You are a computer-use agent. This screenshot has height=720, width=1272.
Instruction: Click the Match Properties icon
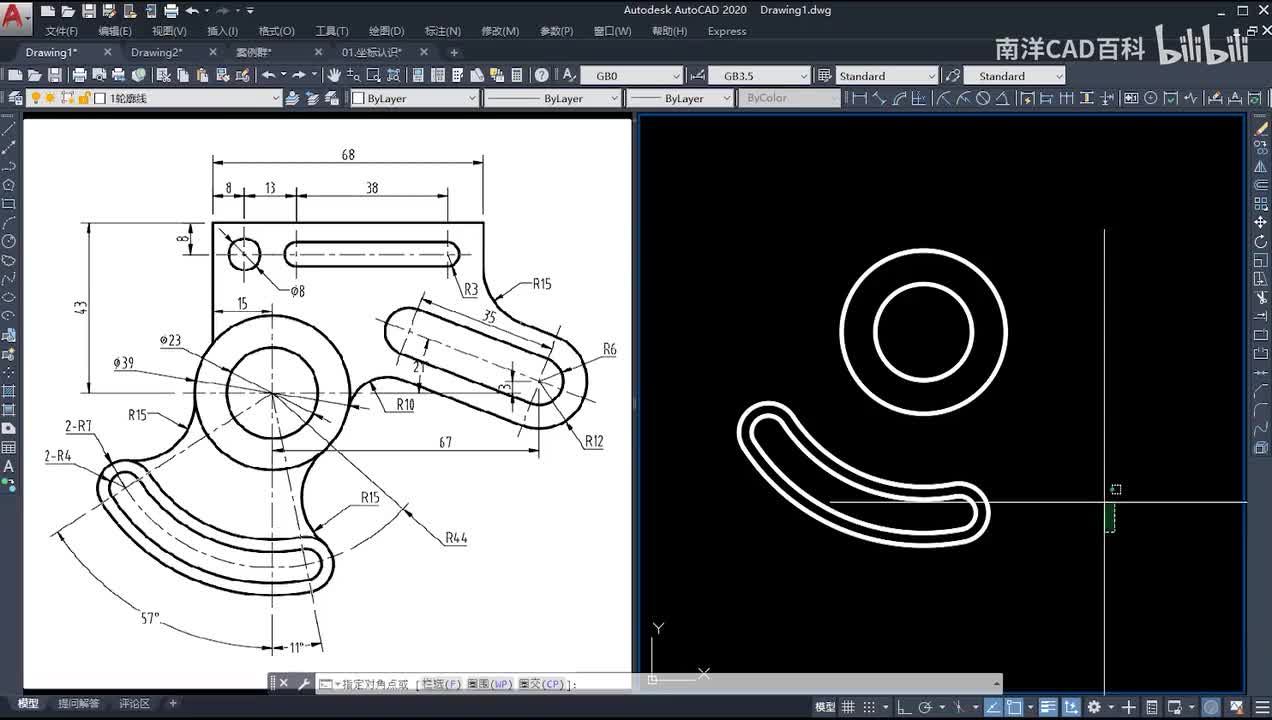(222, 75)
